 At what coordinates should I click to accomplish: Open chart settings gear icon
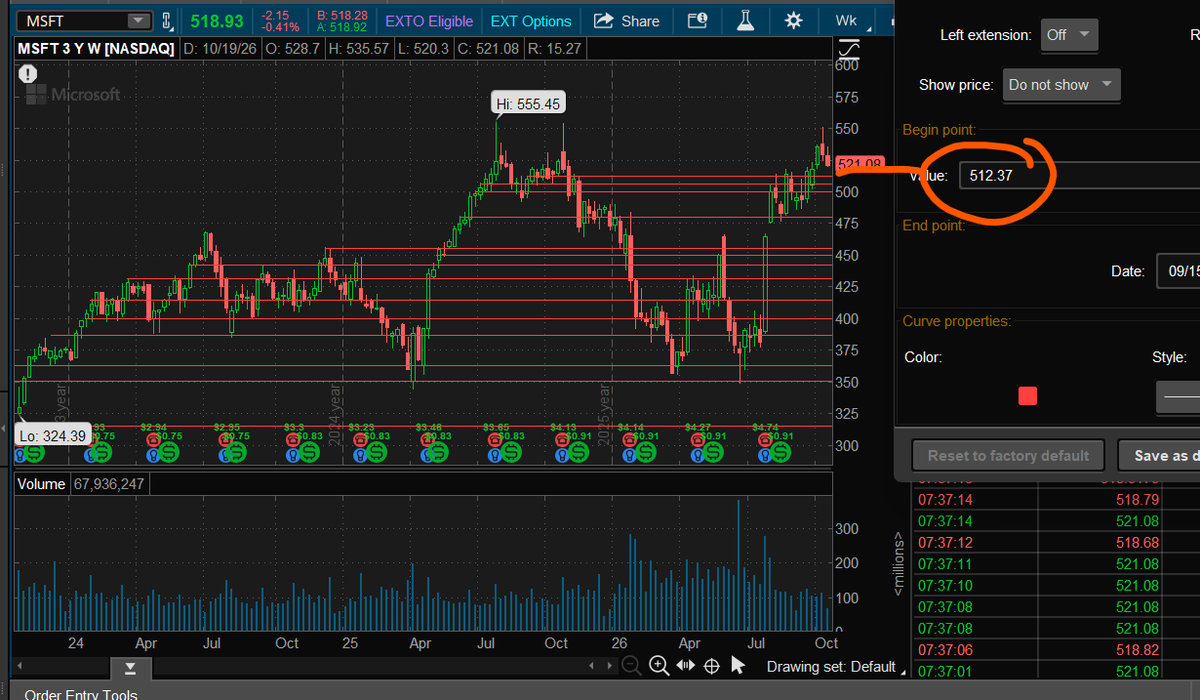[x=794, y=21]
